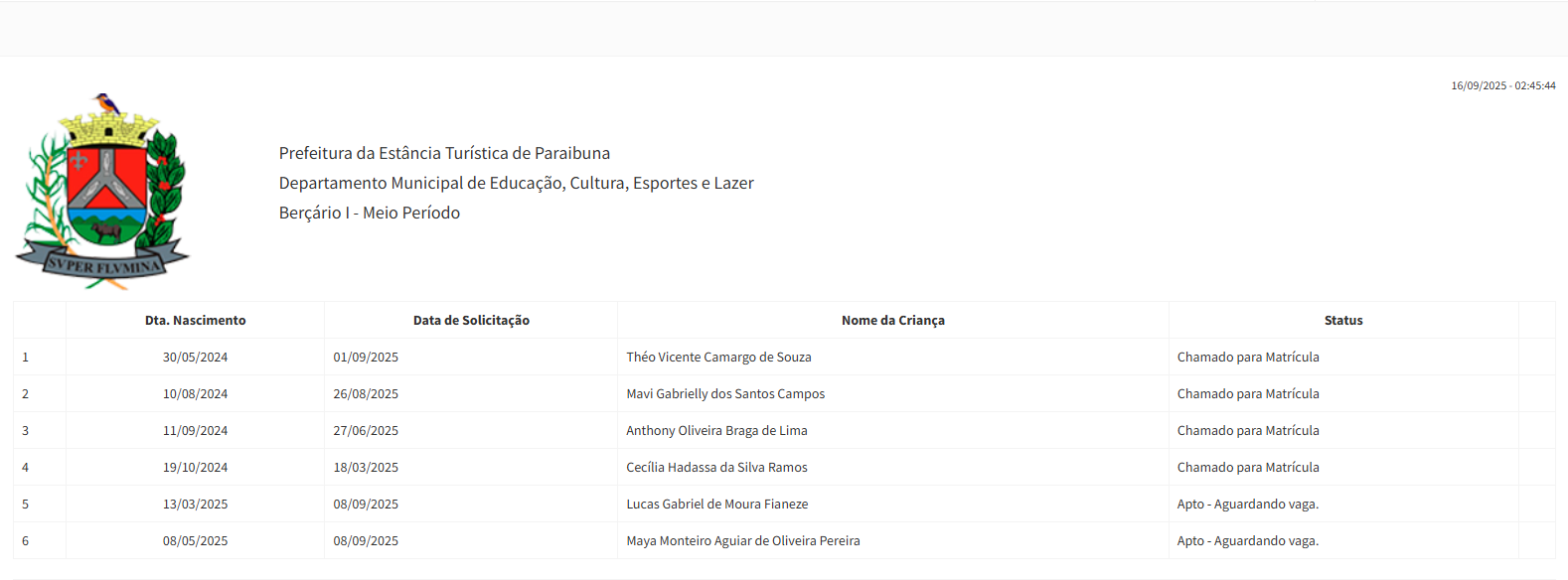
Task: Click the Departamento Municipal de Educação heading line
Action: tap(516, 183)
